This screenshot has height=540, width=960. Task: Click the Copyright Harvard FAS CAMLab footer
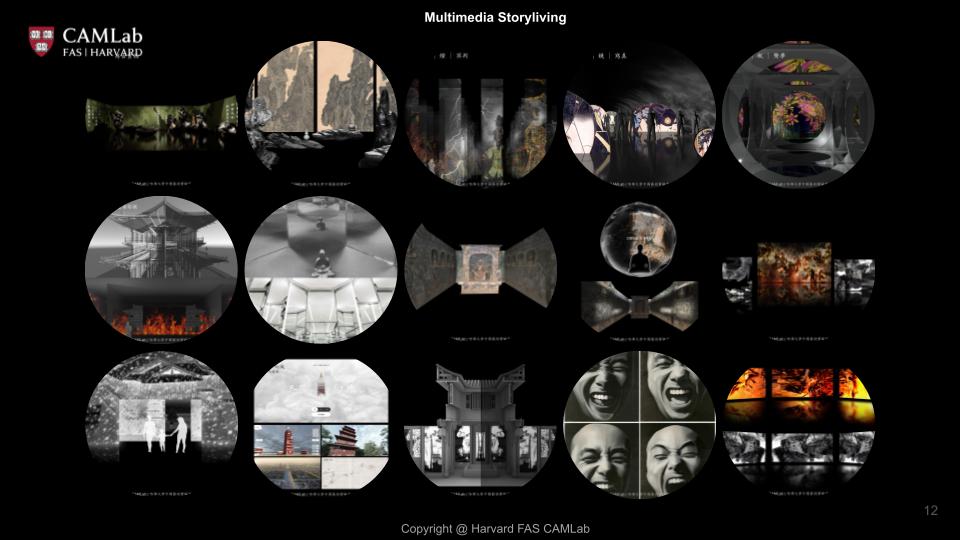(496, 528)
